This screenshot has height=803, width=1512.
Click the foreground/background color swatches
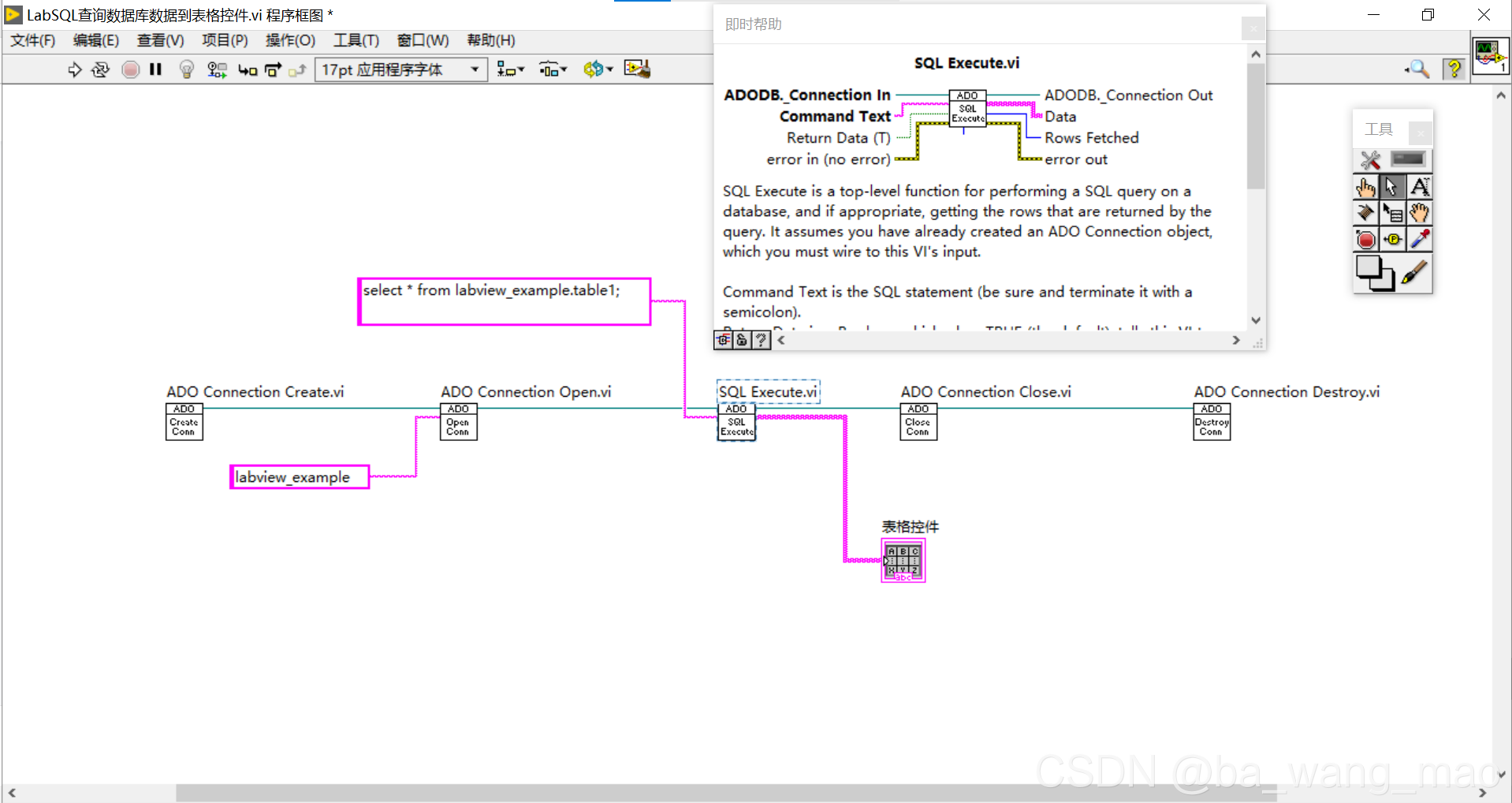pyautogui.click(x=1375, y=273)
